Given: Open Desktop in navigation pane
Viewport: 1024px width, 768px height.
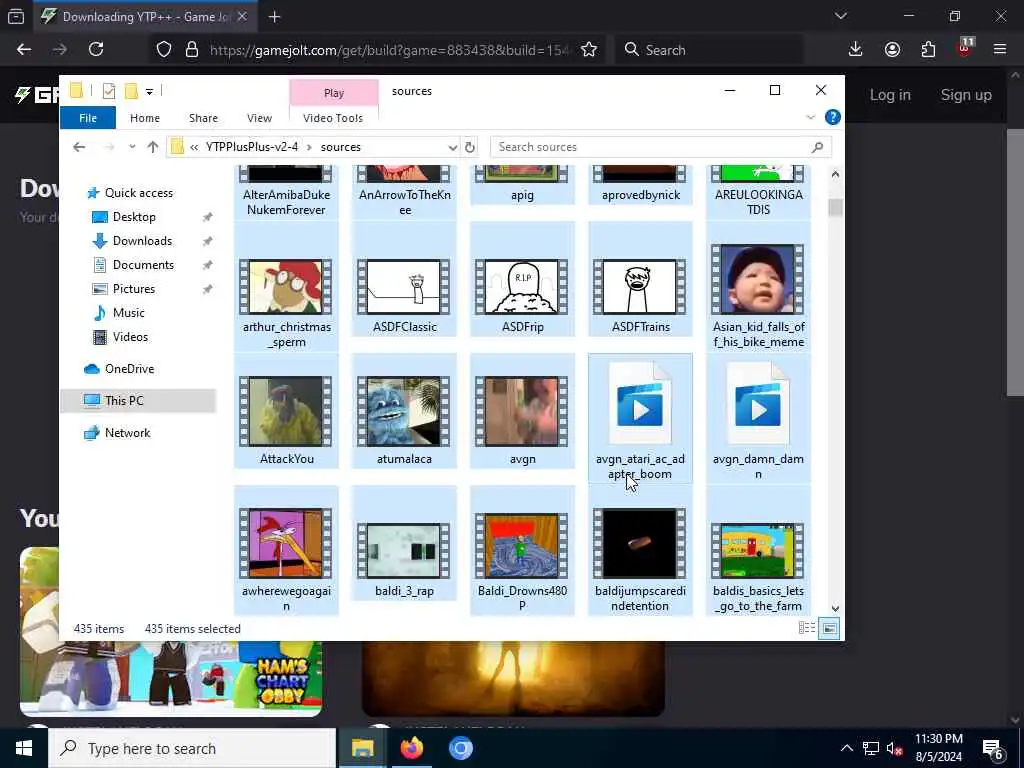Looking at the screenshot, I should point(134,217).
